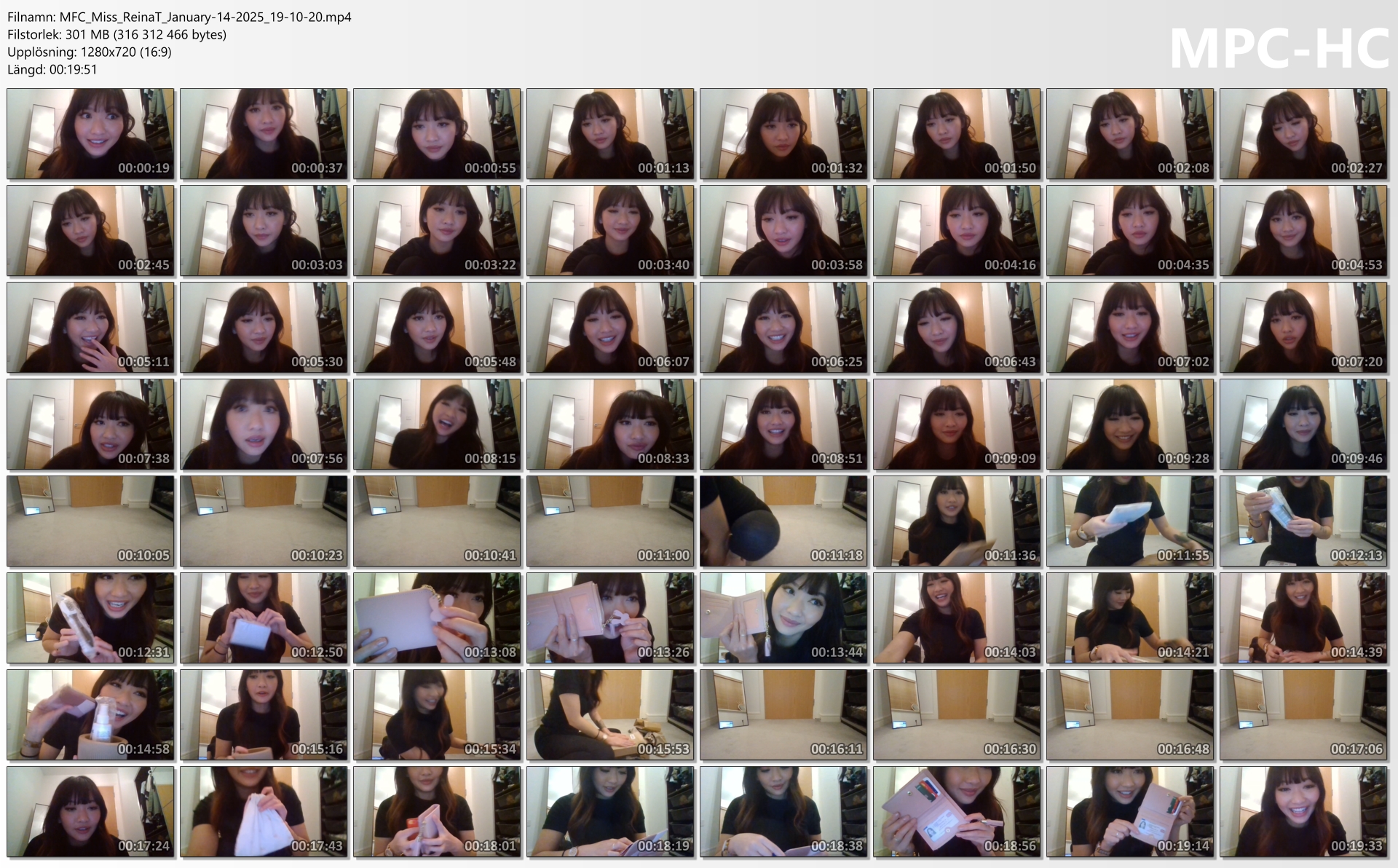Select the thumbnail at 00:02:27
This screenshot has height=868, width=1398.
point(1303,134)
